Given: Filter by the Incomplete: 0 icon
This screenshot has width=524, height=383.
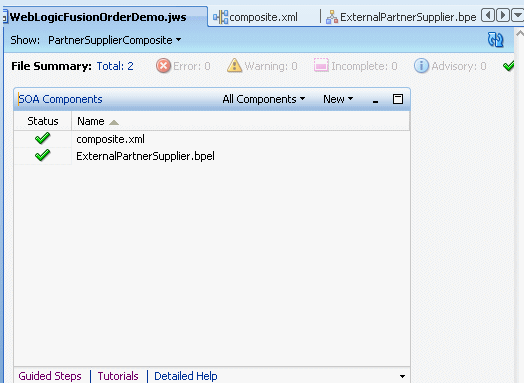Looking at the screenshot, I should click(x=321, y=66).
